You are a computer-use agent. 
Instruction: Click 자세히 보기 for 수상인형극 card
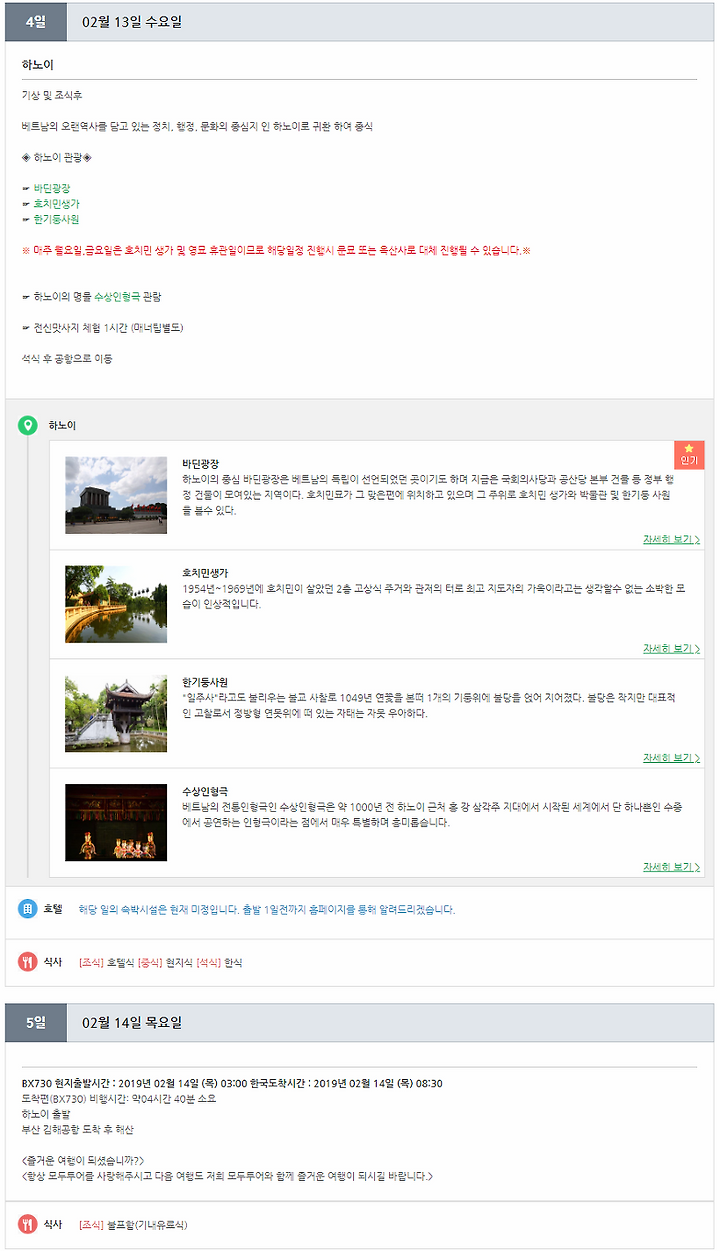click(x=671, y=866)
